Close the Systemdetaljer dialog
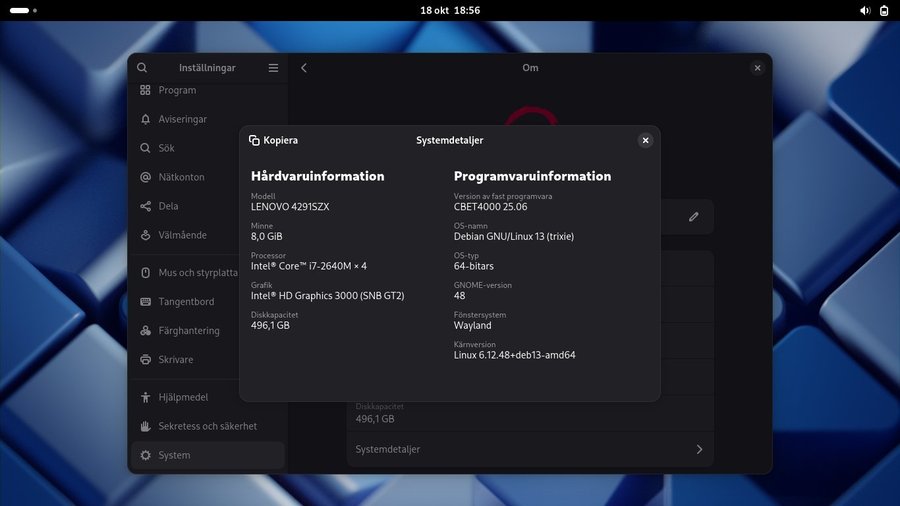900x506 pixels. coord(645,141)
